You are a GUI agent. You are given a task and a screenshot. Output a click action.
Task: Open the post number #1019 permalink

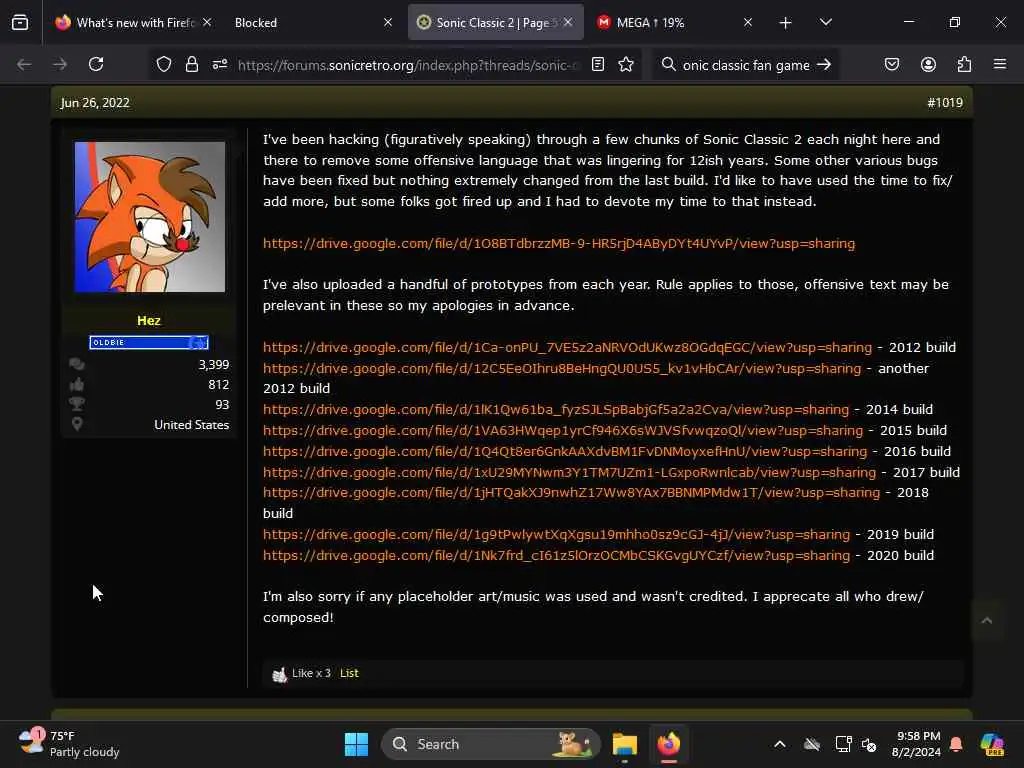(x=944, y=103)
